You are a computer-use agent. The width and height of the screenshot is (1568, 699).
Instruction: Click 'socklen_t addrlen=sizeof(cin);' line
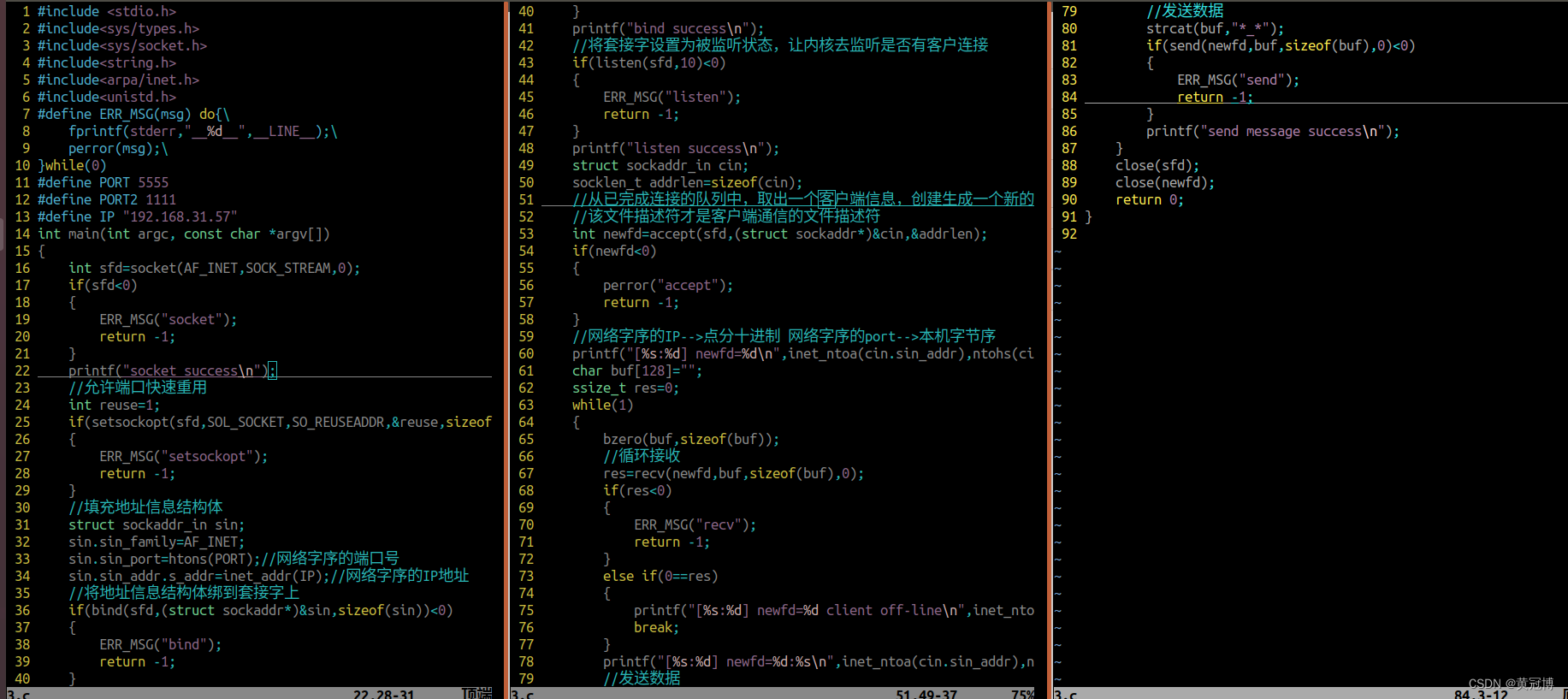point(688,182)
